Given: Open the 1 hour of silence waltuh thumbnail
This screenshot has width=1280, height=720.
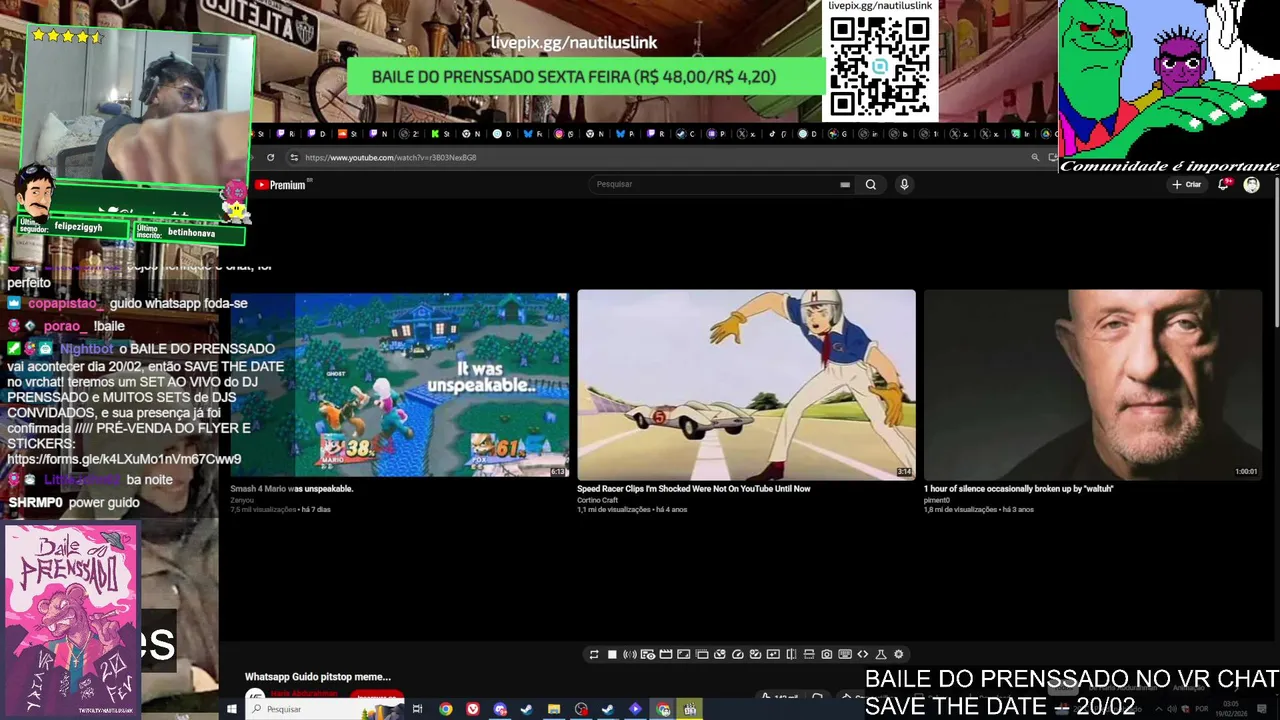Looking at the screenshot, I should (1092, 385).
